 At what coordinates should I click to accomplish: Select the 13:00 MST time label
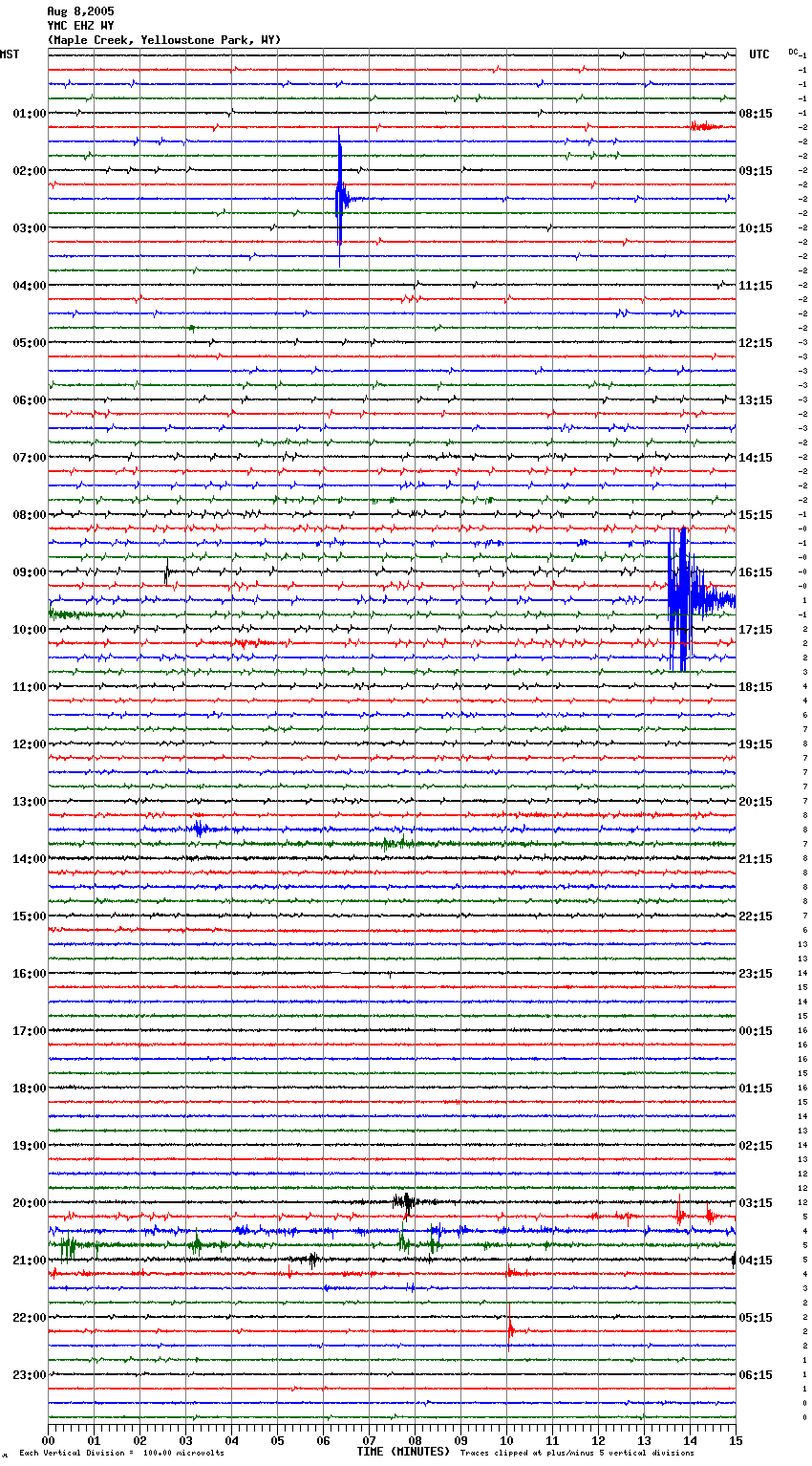pos(30,802)
